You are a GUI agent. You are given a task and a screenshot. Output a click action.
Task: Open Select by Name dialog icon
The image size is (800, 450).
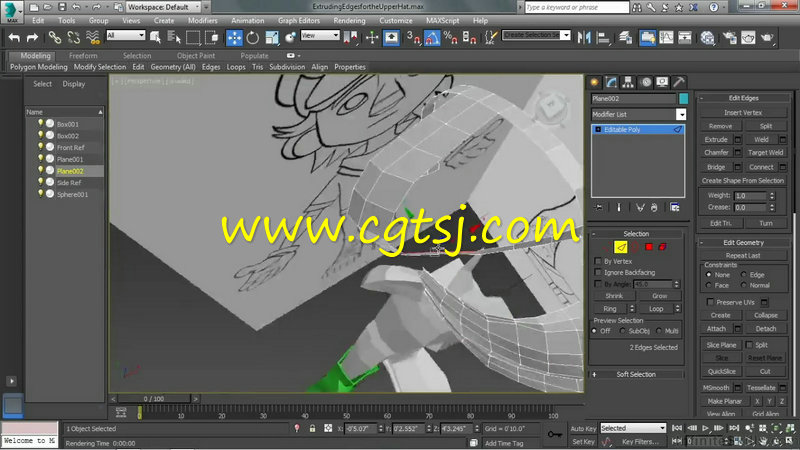tap(174, 37)
